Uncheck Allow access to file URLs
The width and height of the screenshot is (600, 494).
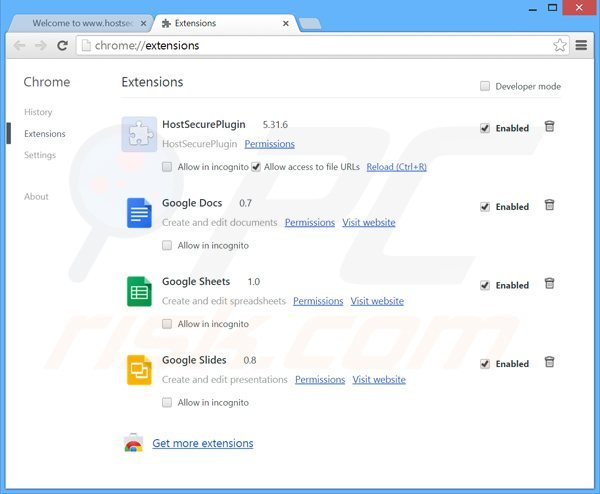click(256, 167)
